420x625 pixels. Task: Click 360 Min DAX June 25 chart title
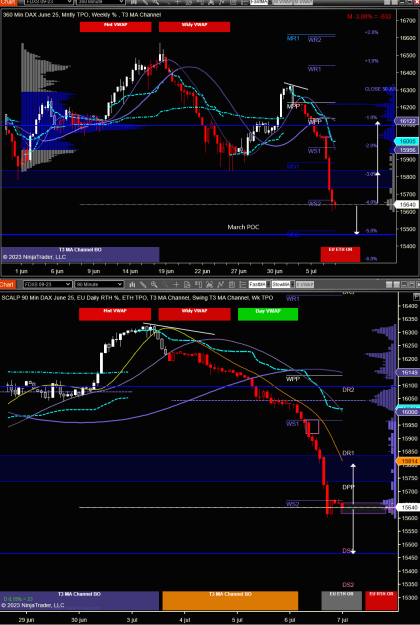82,15
